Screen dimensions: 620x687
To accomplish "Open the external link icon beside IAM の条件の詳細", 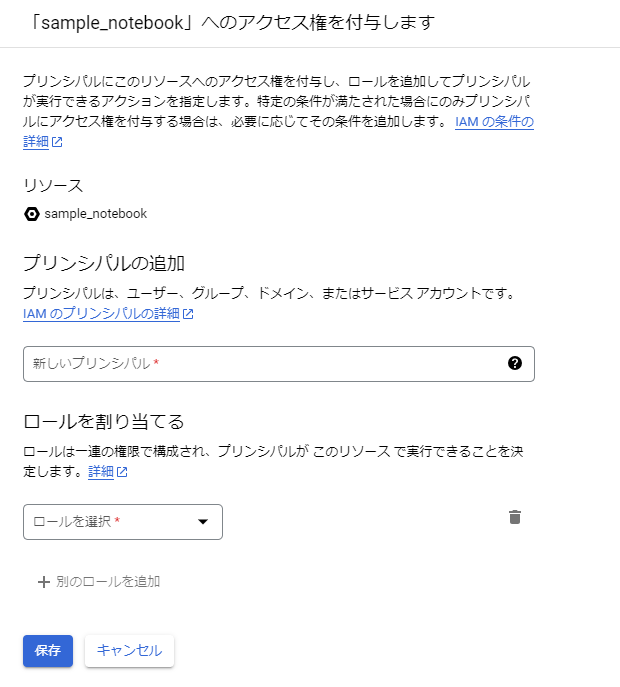I will [57, 142].
